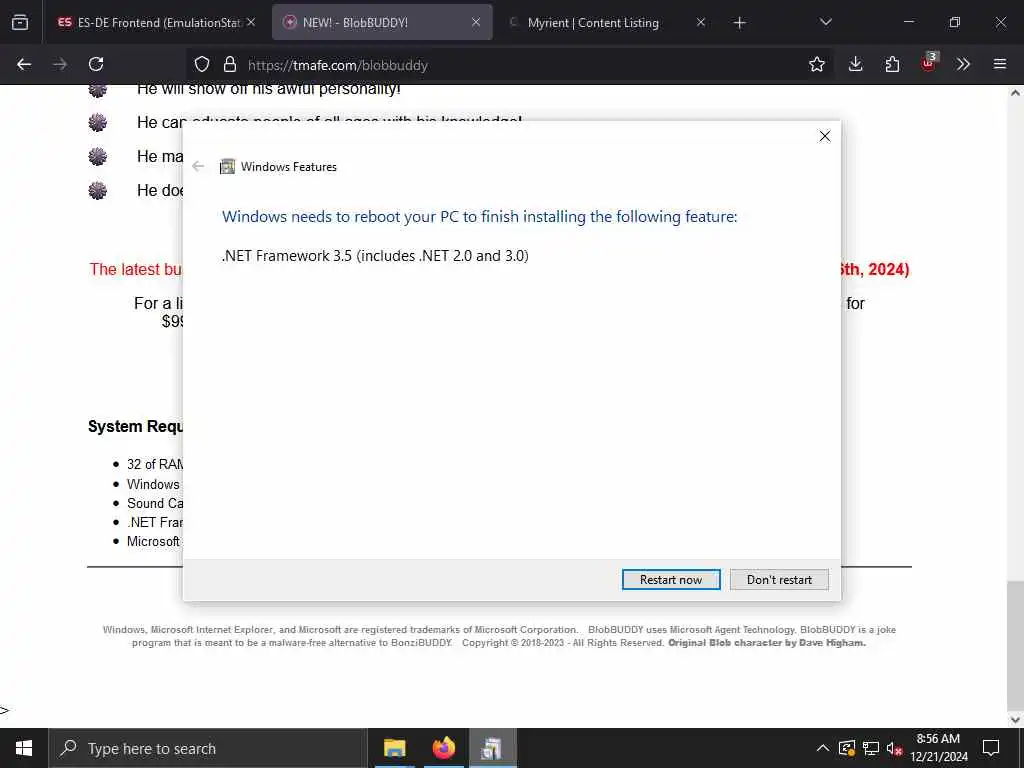Screen dimensions: 1024x768
Task: Click the Windows Security tray icon
Action: 847,748
